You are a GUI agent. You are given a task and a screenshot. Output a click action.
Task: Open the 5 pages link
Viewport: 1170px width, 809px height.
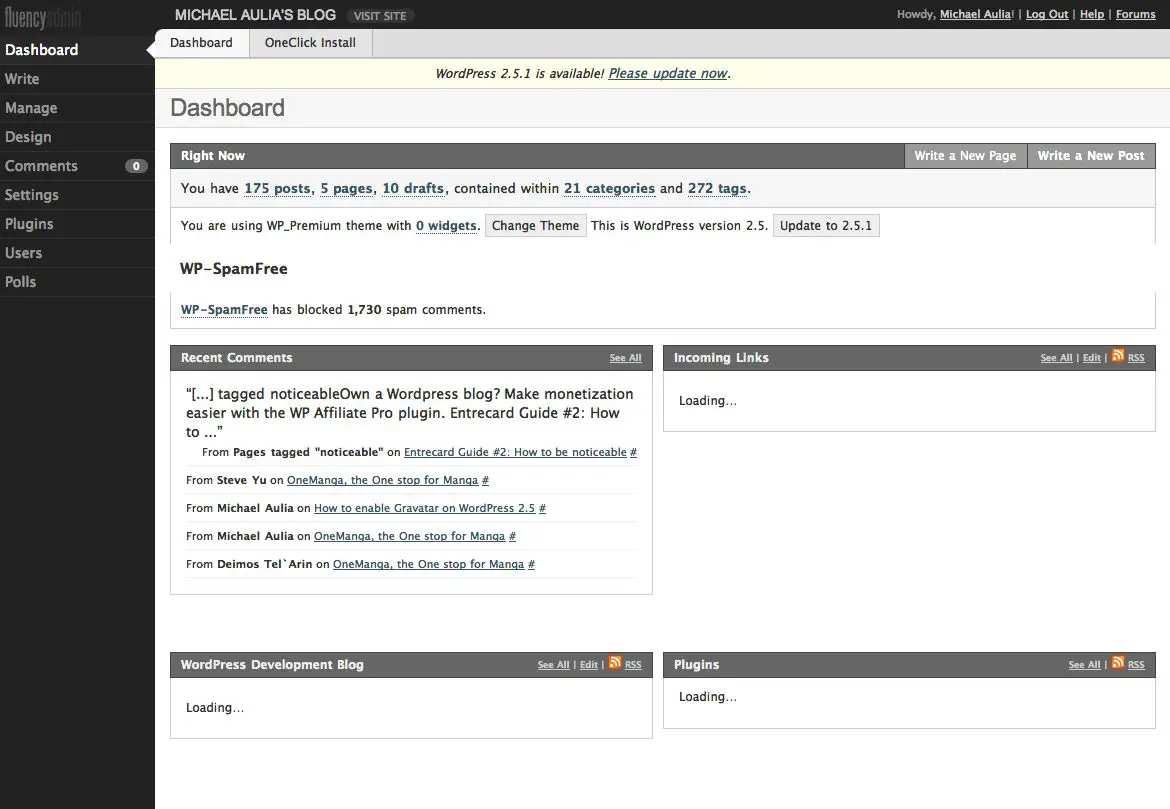click(346, 188)
